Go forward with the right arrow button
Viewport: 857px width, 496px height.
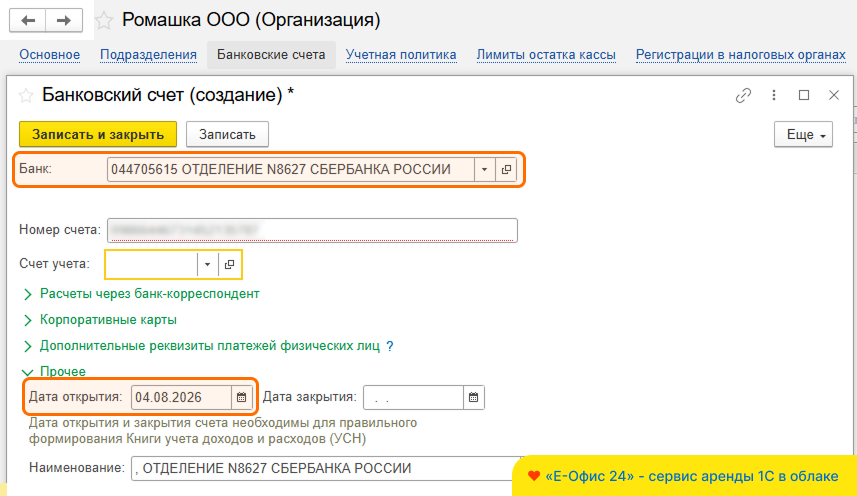coord(64,20)
